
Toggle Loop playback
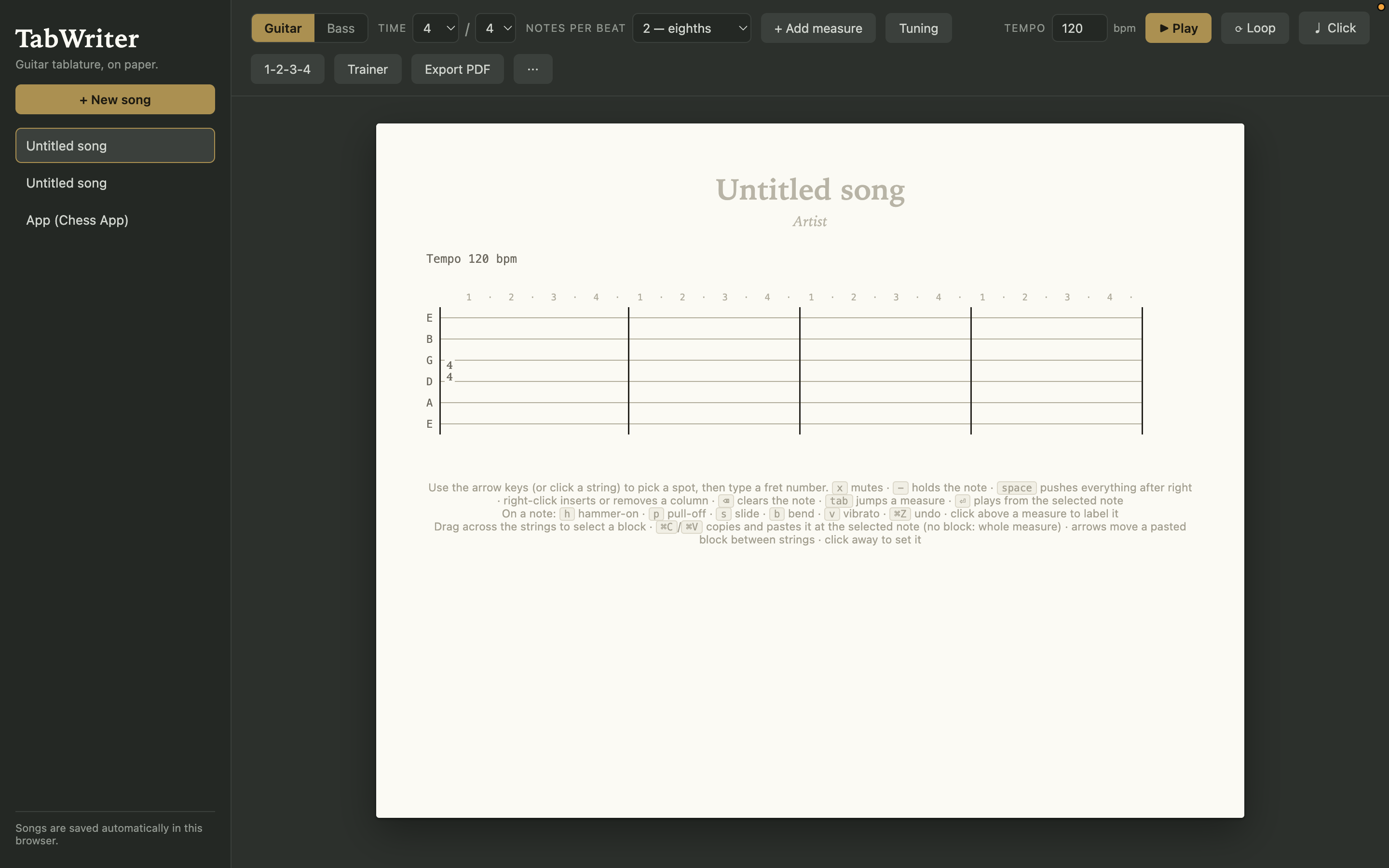tap(1254, 28)
